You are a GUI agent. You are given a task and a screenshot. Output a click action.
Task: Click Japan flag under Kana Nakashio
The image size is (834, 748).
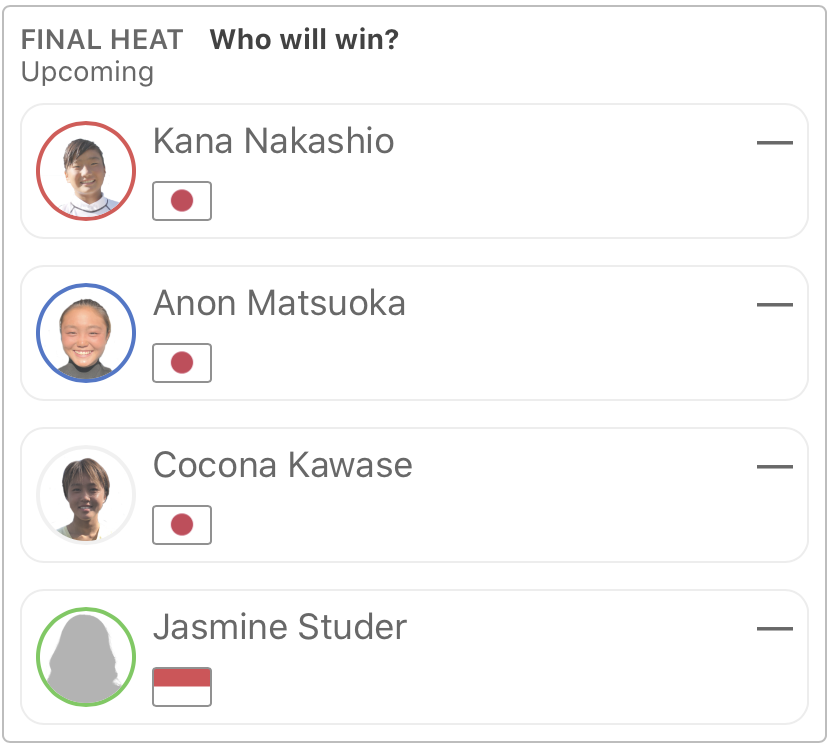click(x=182, y=201)
